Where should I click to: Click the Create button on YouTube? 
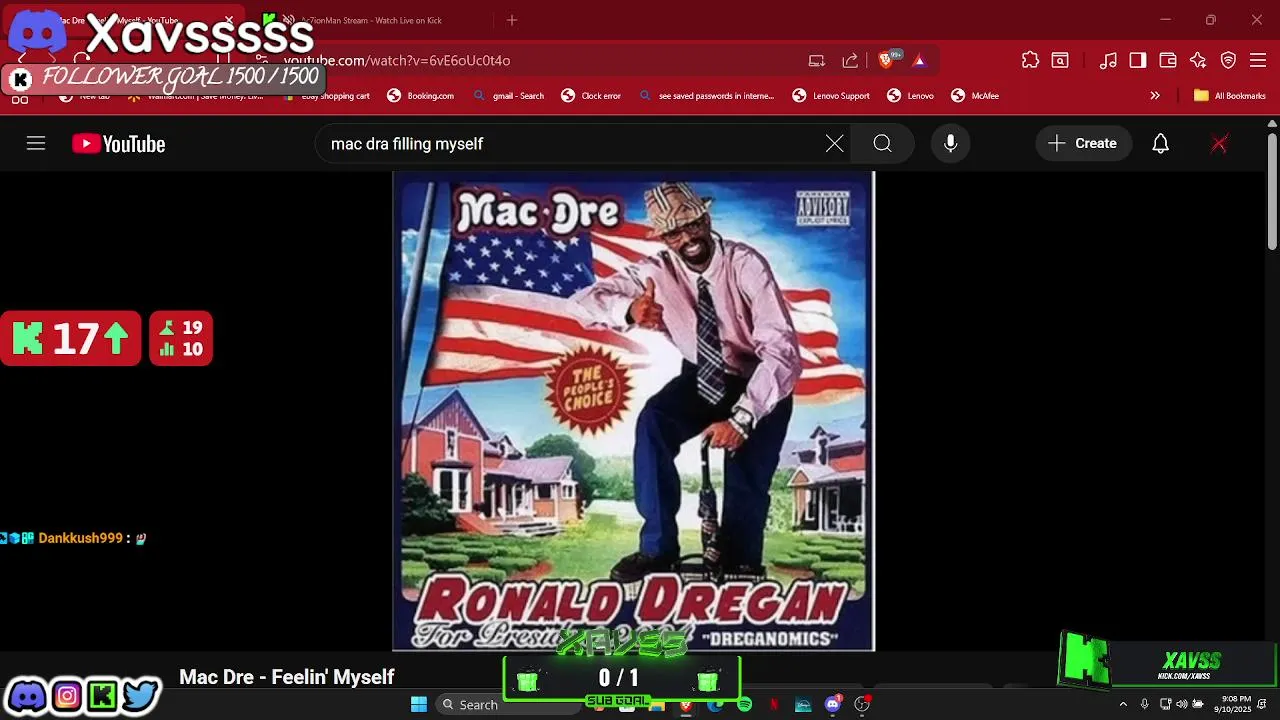[1083, 144]
